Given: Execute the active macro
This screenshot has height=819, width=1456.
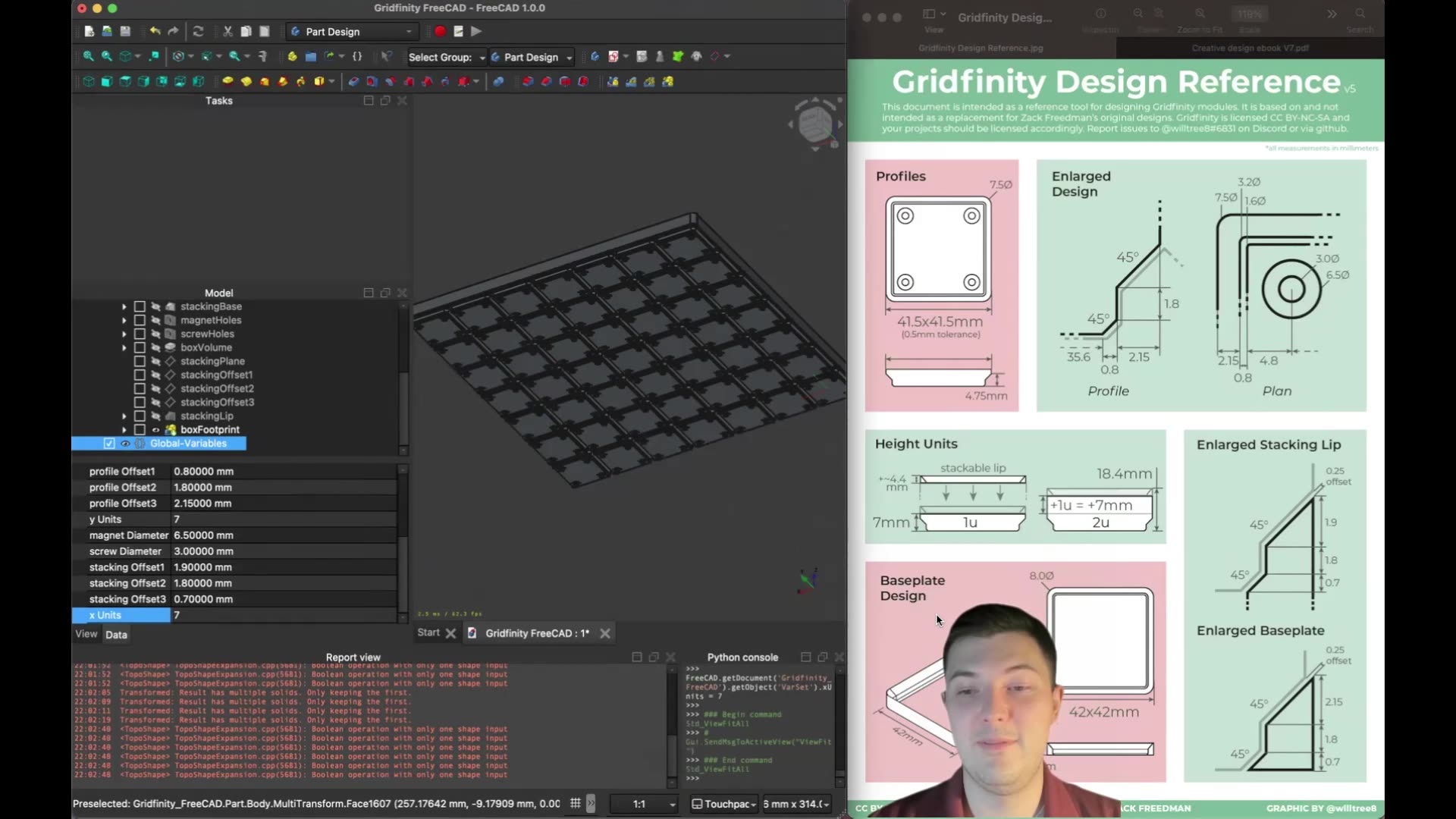Looking at the screenshot, I should pyautogui.click(x=476, y=32).
